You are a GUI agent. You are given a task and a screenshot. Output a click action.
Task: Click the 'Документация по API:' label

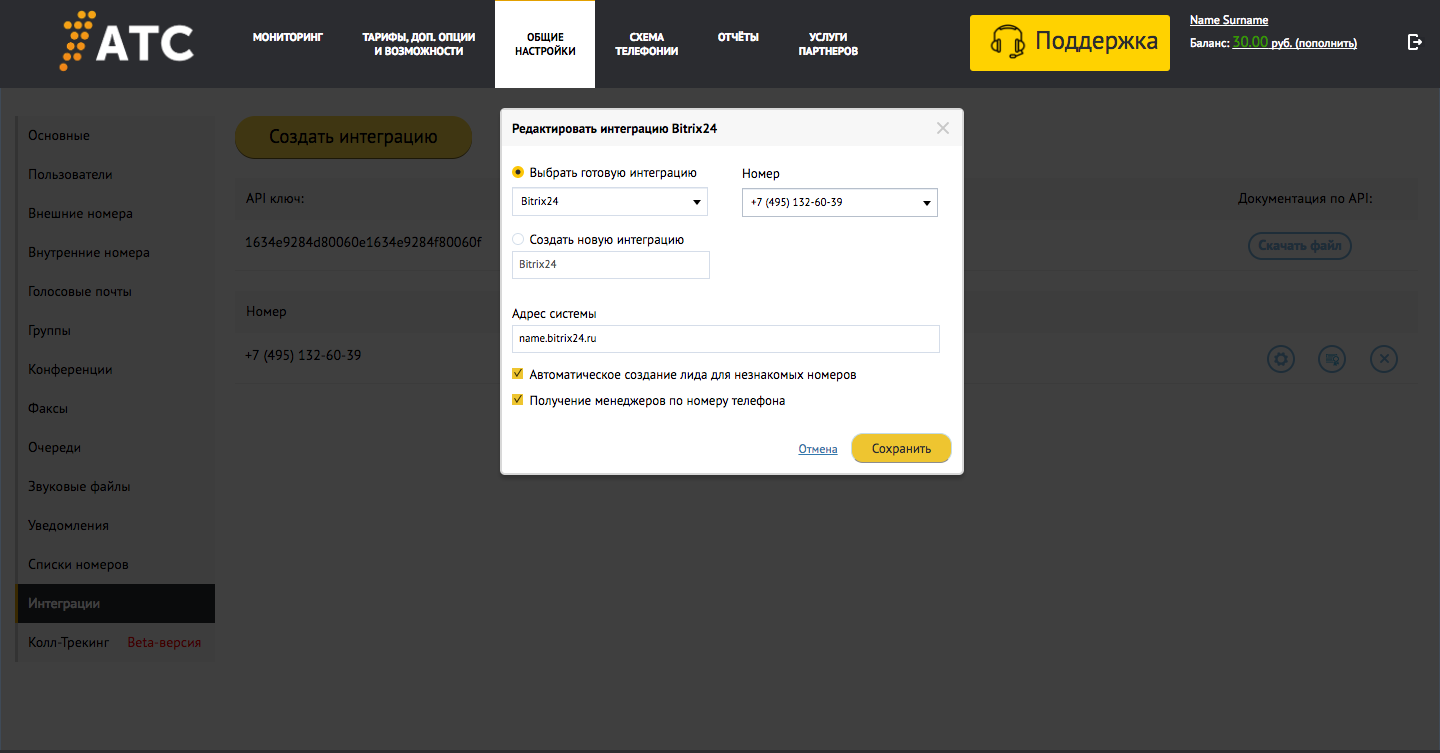[1305, 198]
